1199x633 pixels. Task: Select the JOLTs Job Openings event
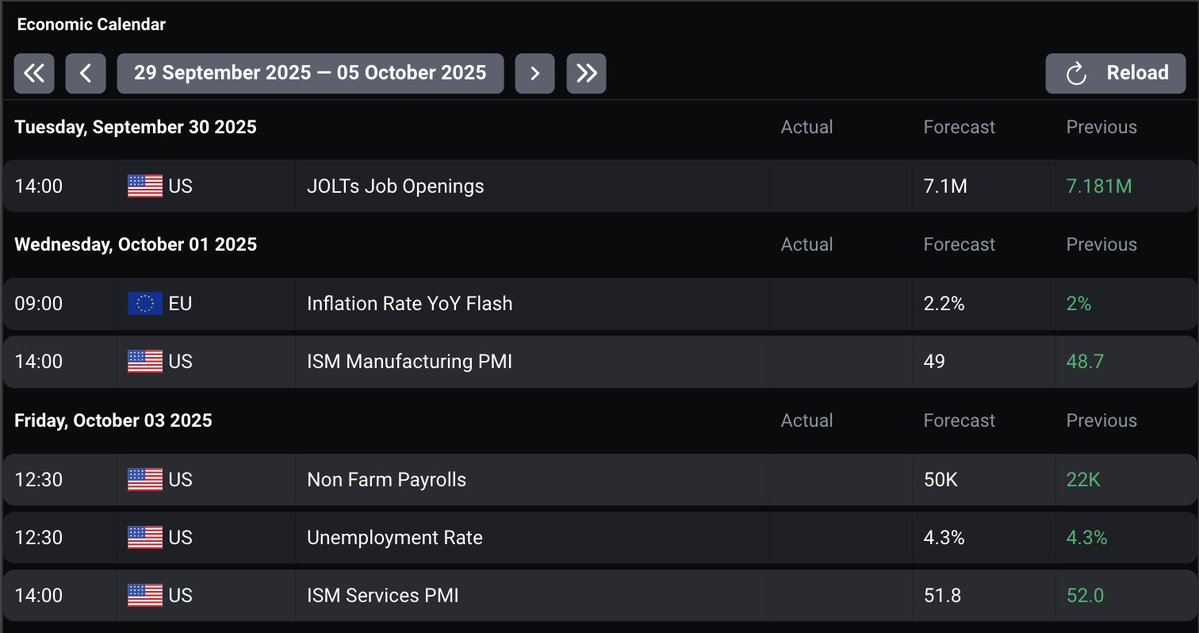(x=395, y=186)
